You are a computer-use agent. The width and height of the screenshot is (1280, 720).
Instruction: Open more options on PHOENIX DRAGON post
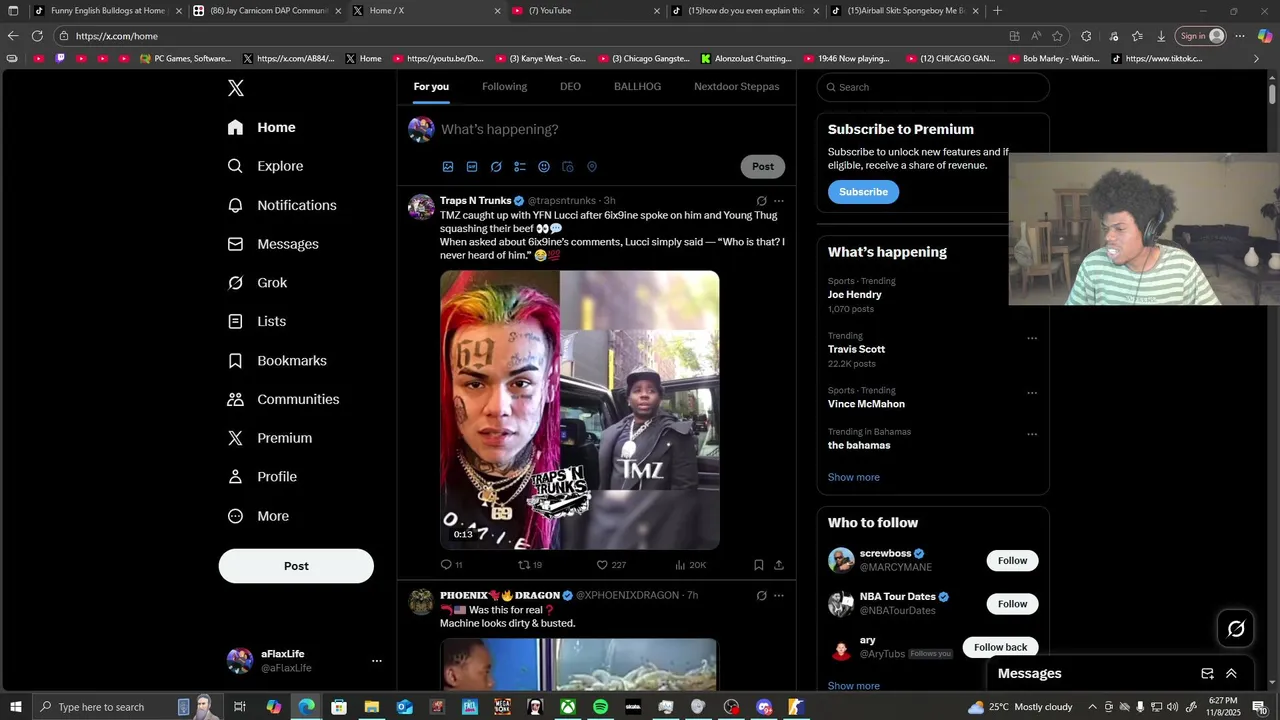[779, 596]
